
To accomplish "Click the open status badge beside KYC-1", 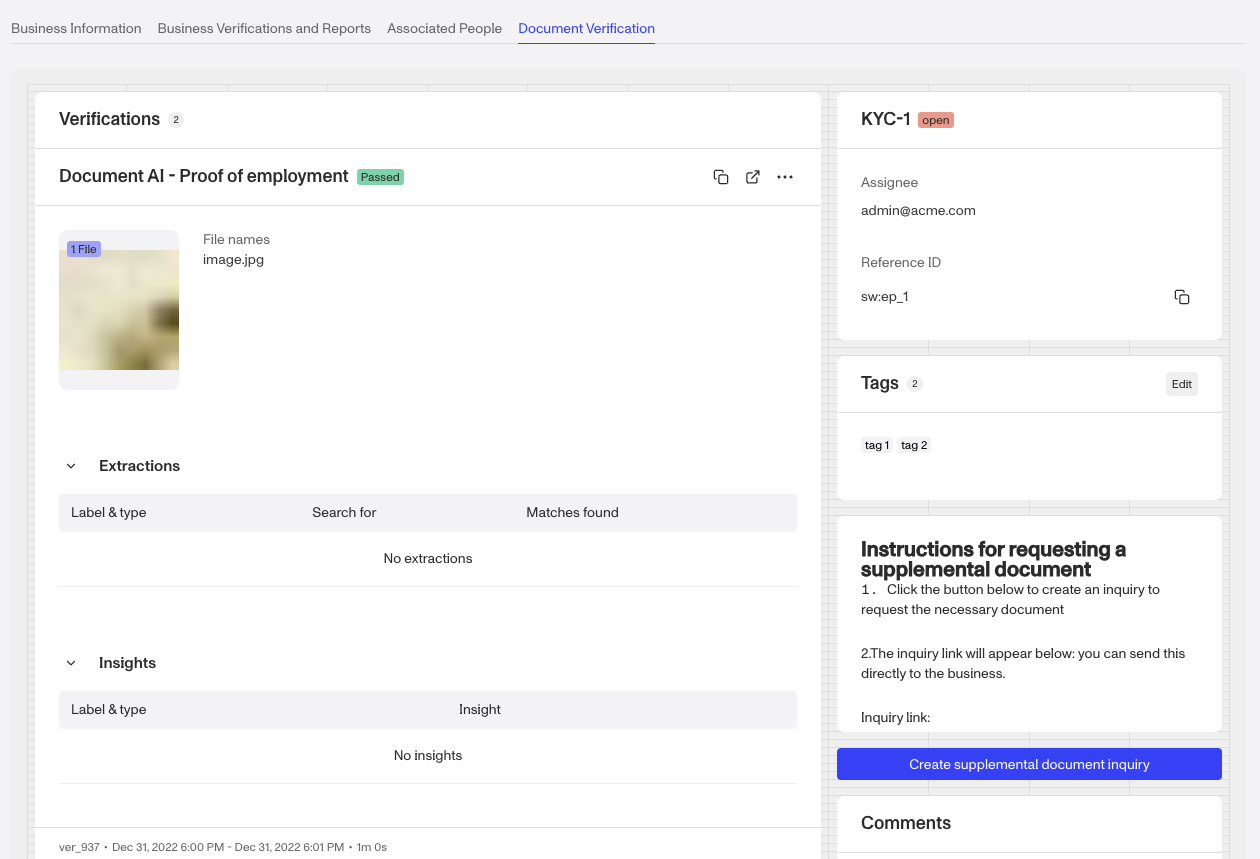I will coord(935,120).
